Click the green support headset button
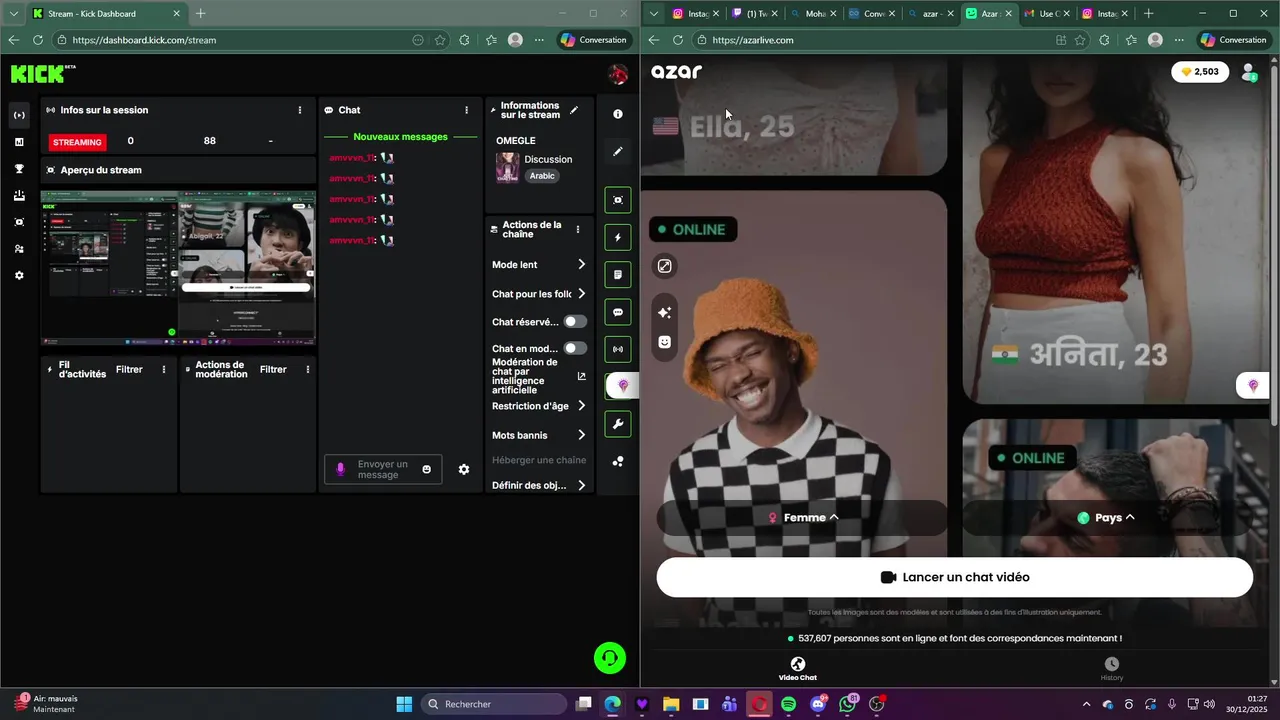Viewport: 1280px width, 720px height. [x=610, y=658]
